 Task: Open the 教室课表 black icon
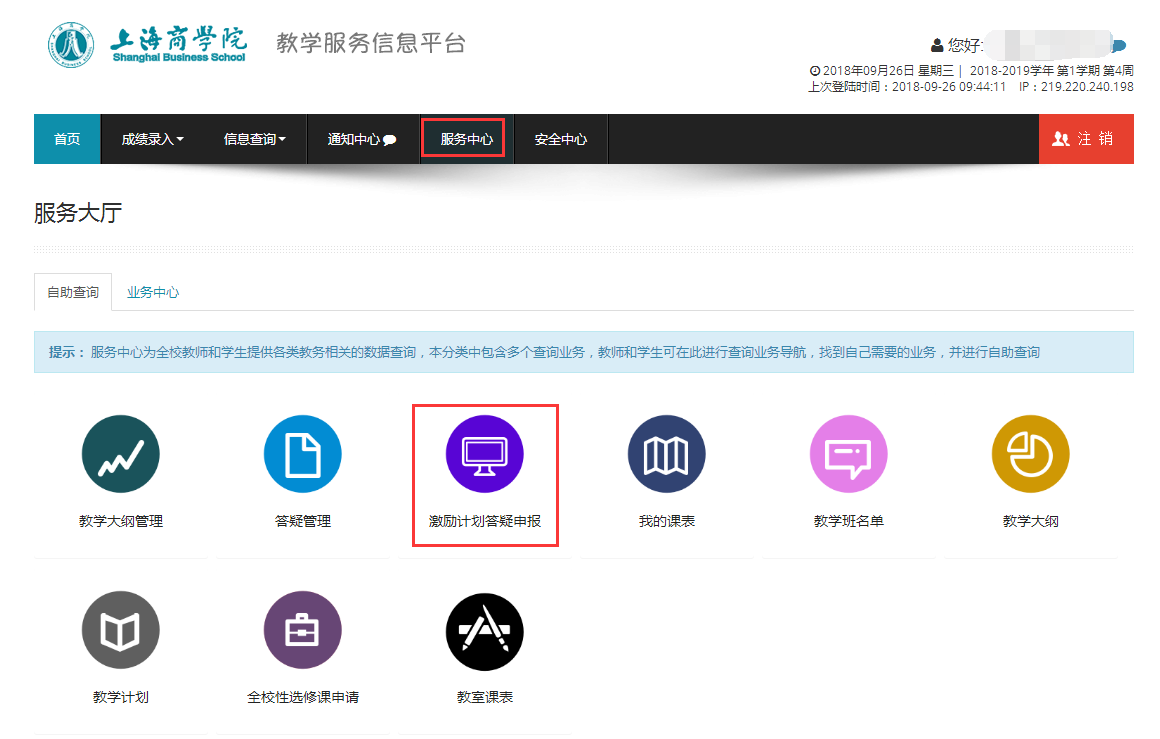pos(484,631)
